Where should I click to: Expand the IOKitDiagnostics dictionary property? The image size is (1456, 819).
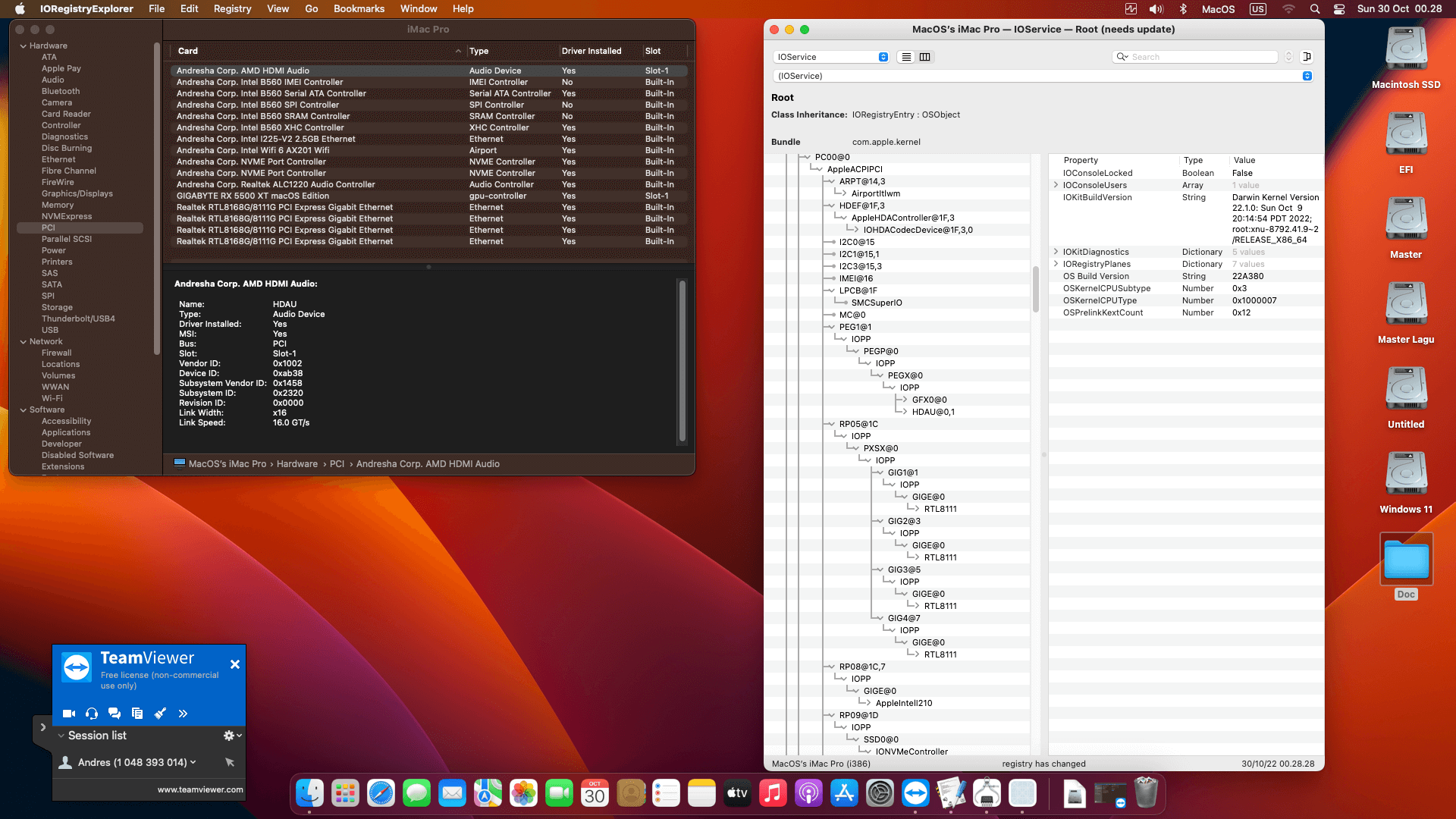1056,252
